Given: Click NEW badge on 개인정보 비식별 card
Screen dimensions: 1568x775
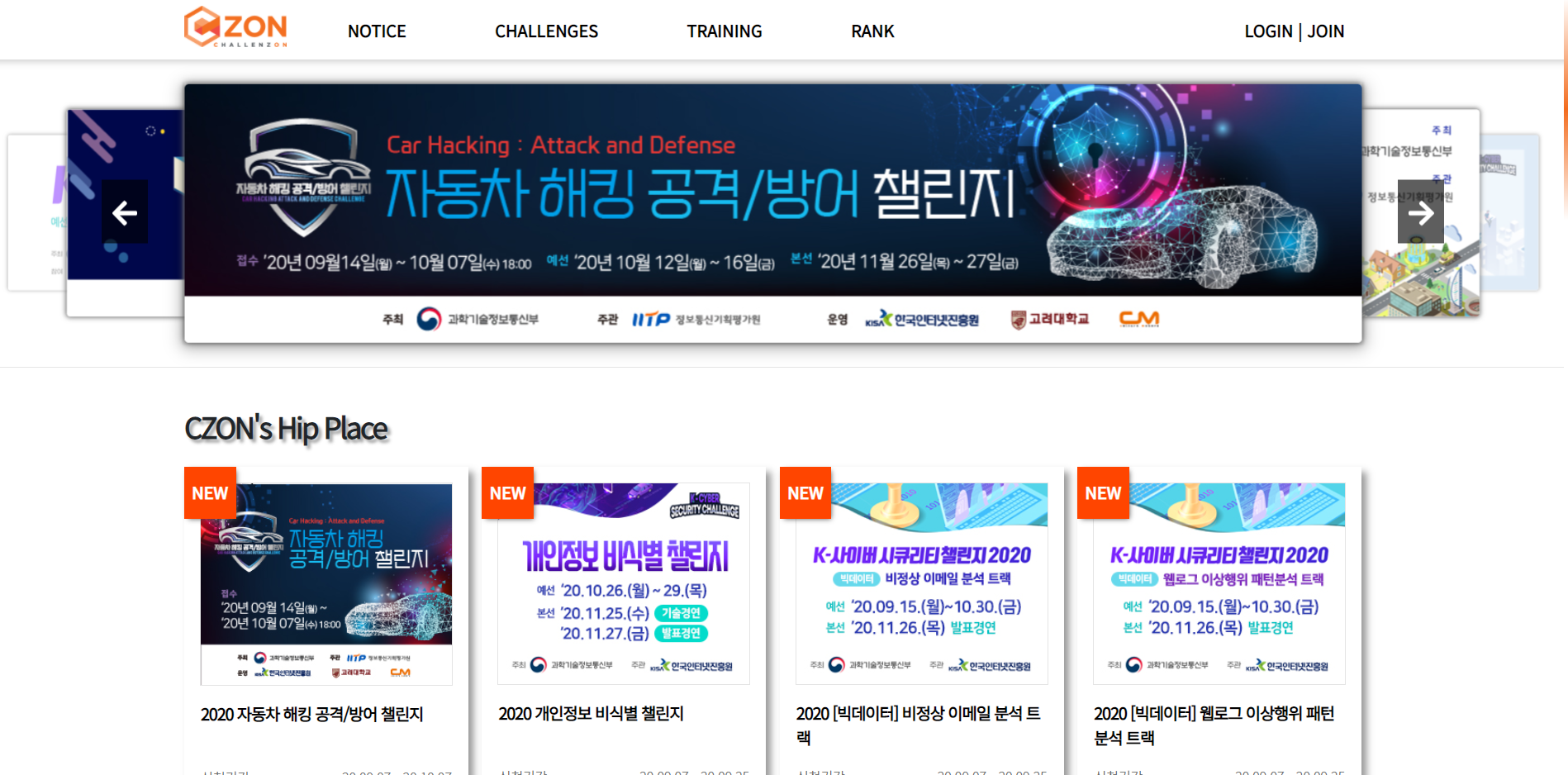Looking at the screenshot, I should pyautogui.click(x=507, y=493).
